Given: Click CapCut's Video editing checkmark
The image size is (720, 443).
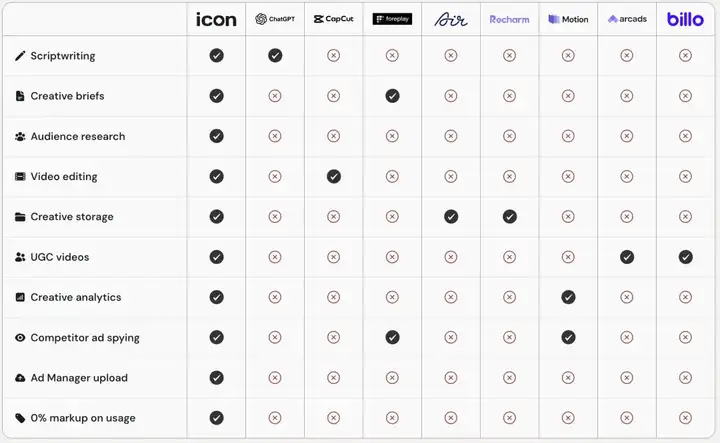Looking at the screenshot, I should (334, 176).
